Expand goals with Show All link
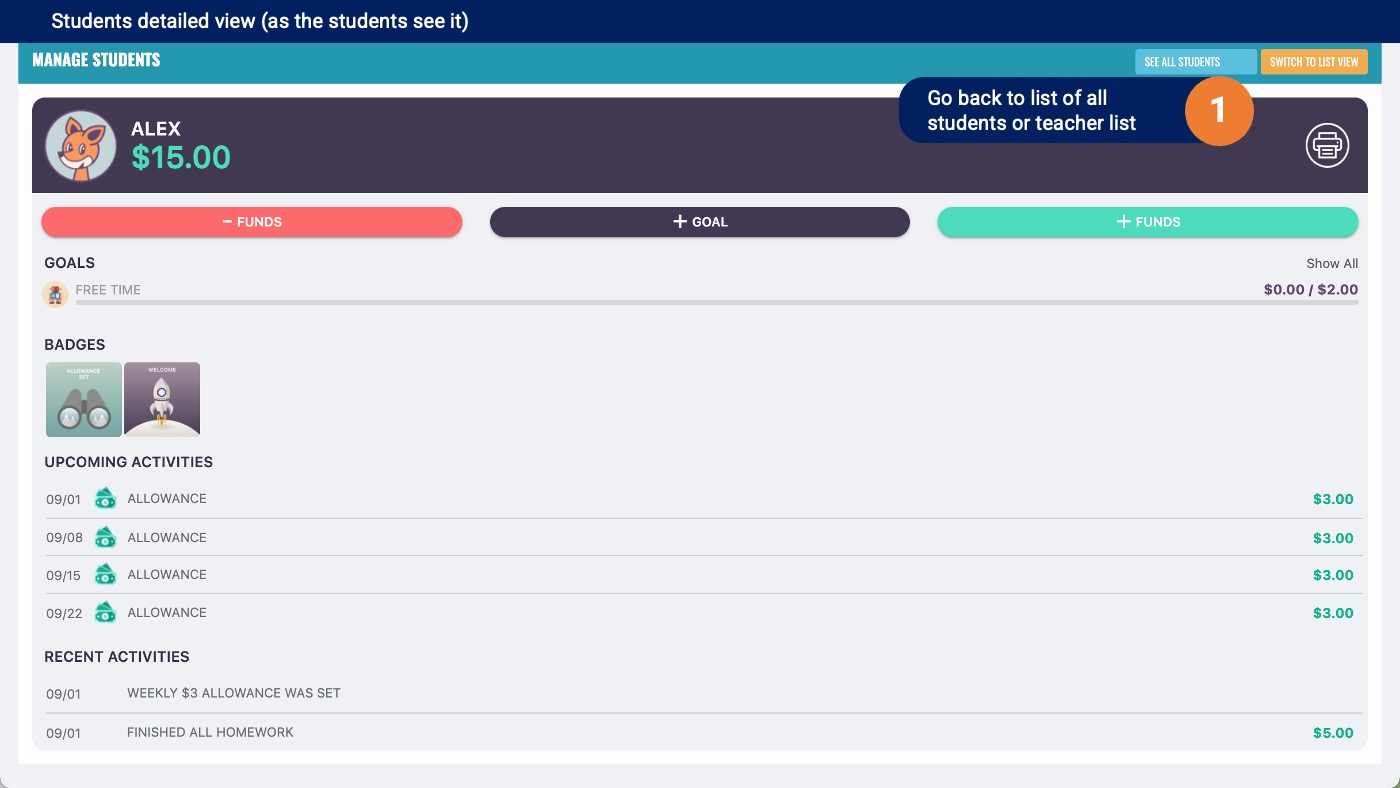Screen dimensions: 1400x788 pos(1332,264)
